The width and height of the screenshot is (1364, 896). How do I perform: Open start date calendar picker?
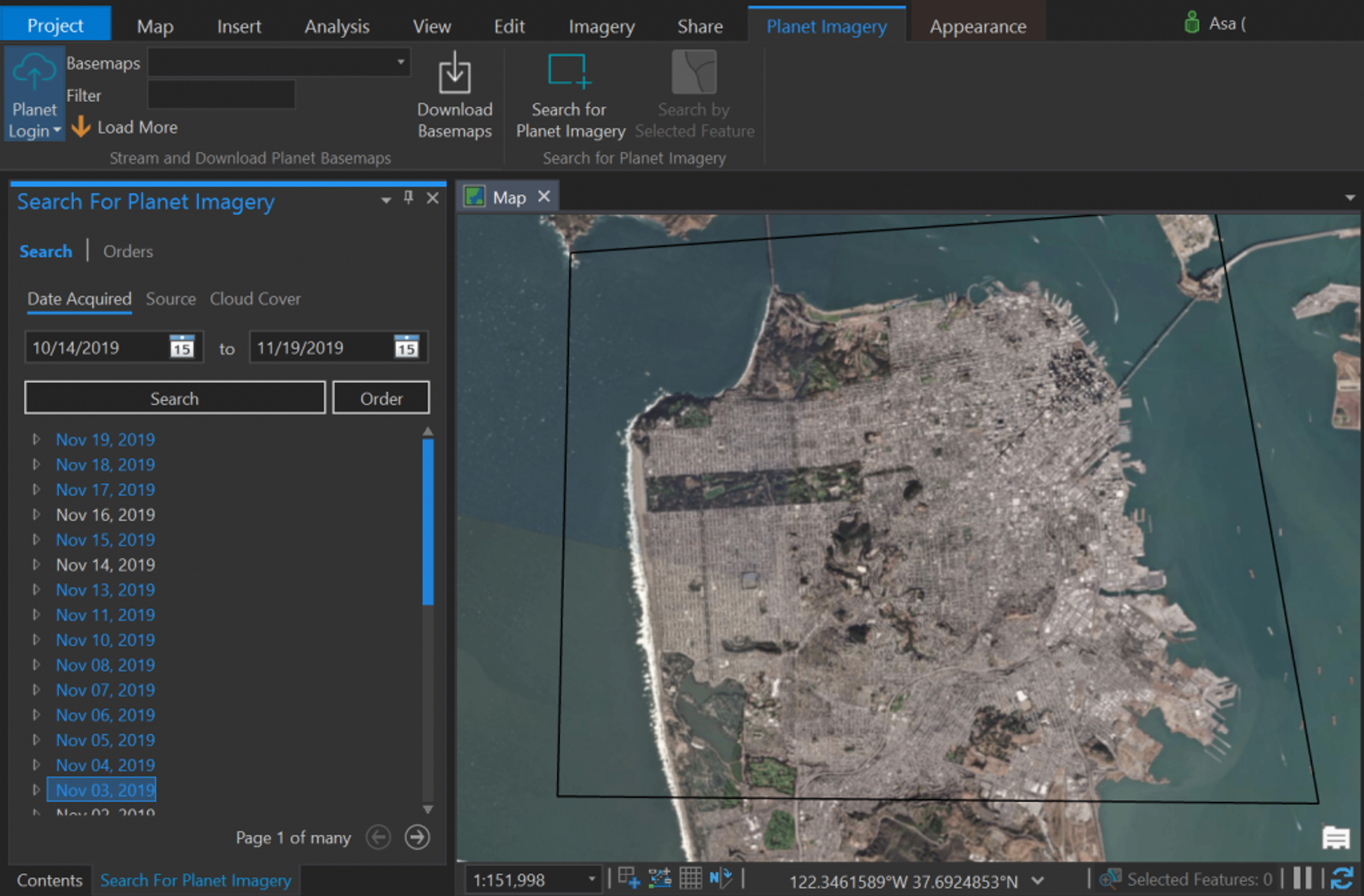tap(182, 347)
